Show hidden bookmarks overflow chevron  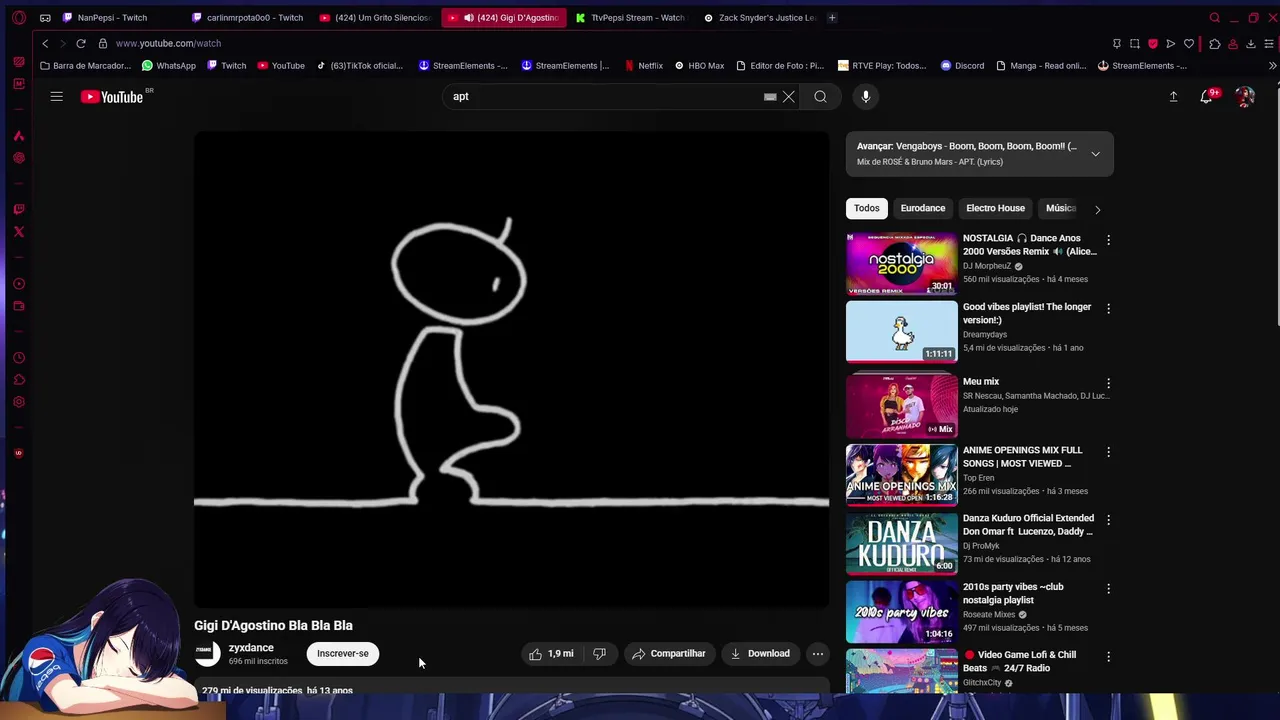pos(1272,66)
